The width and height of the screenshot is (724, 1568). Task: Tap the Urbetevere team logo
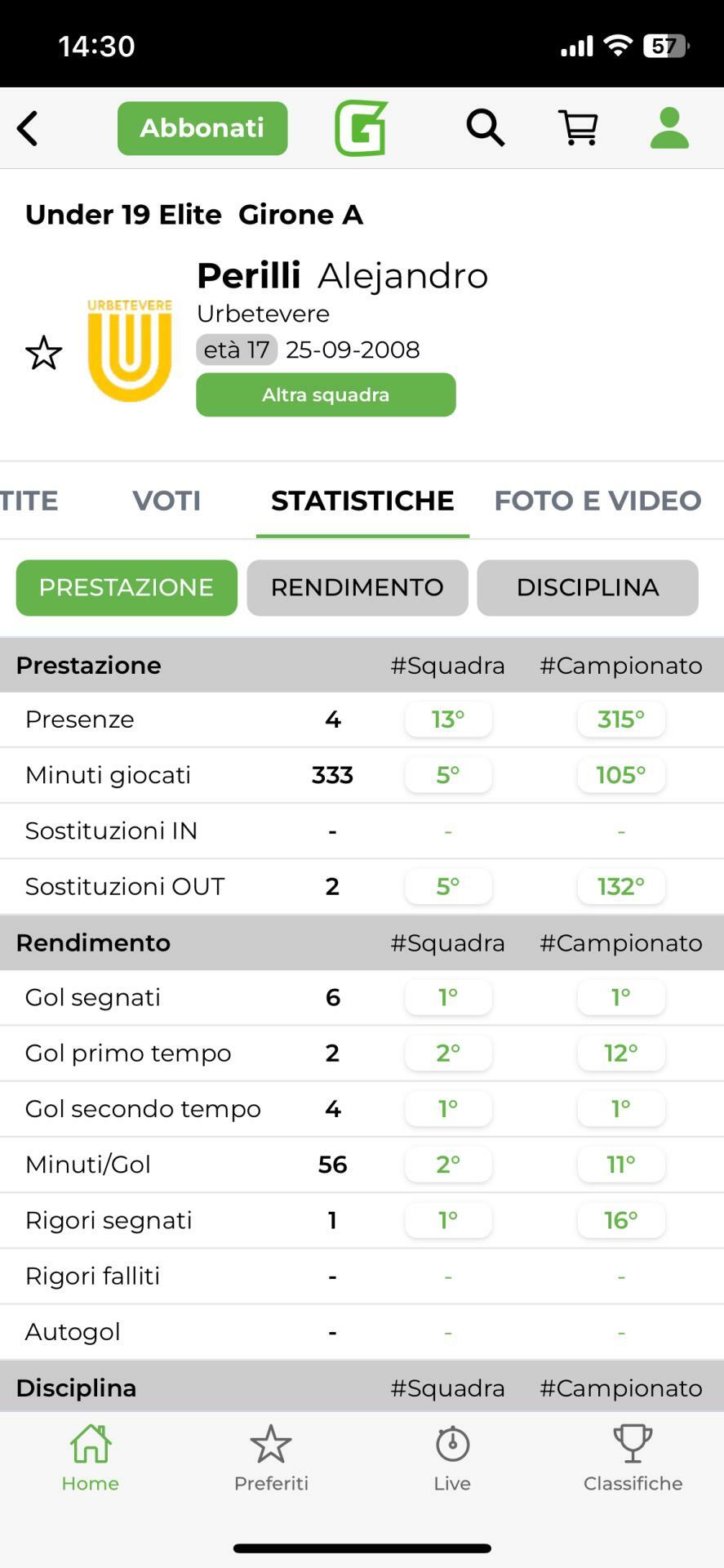[x=130, y=350]
